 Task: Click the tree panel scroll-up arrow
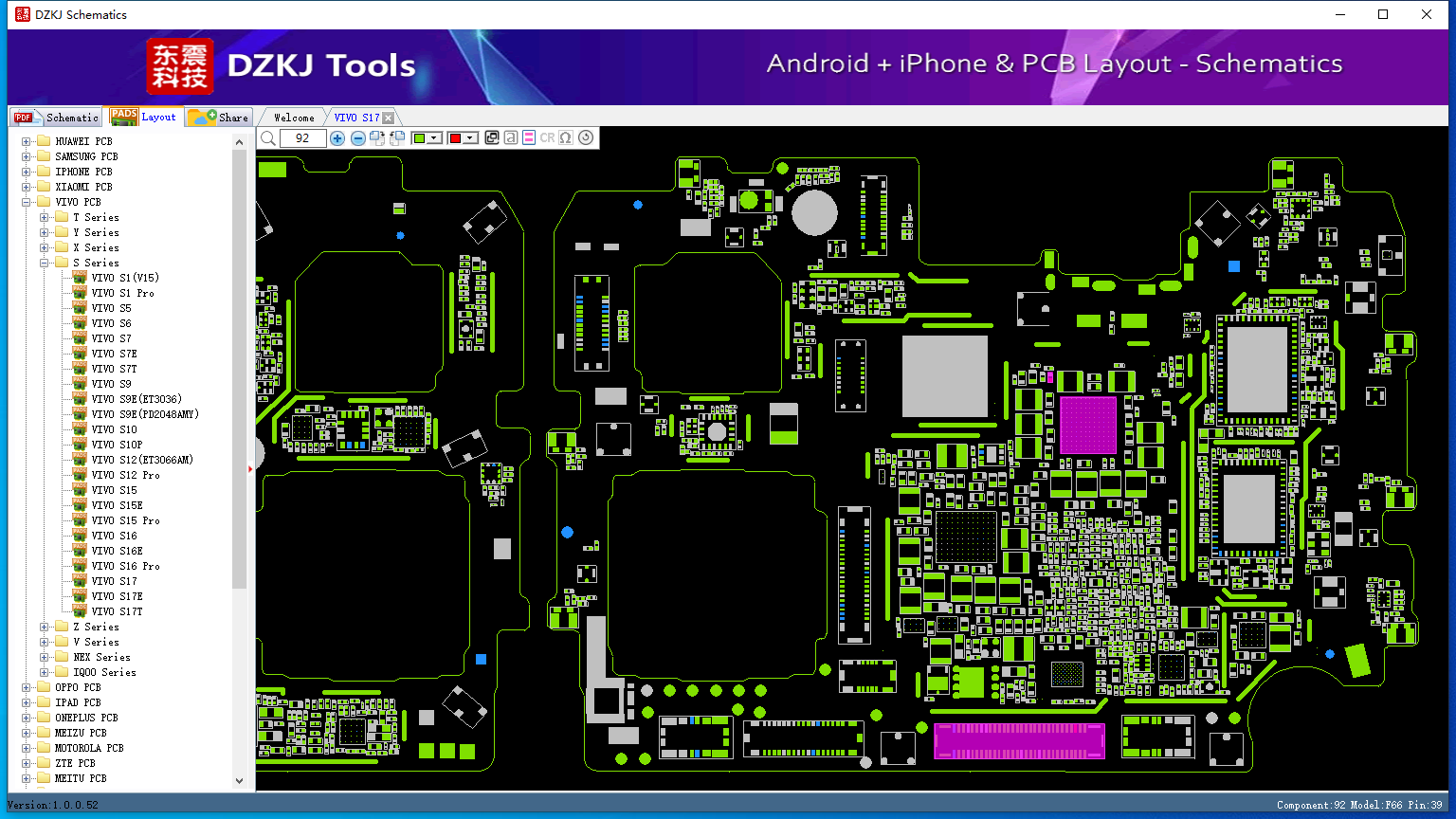tap(239, 142)
